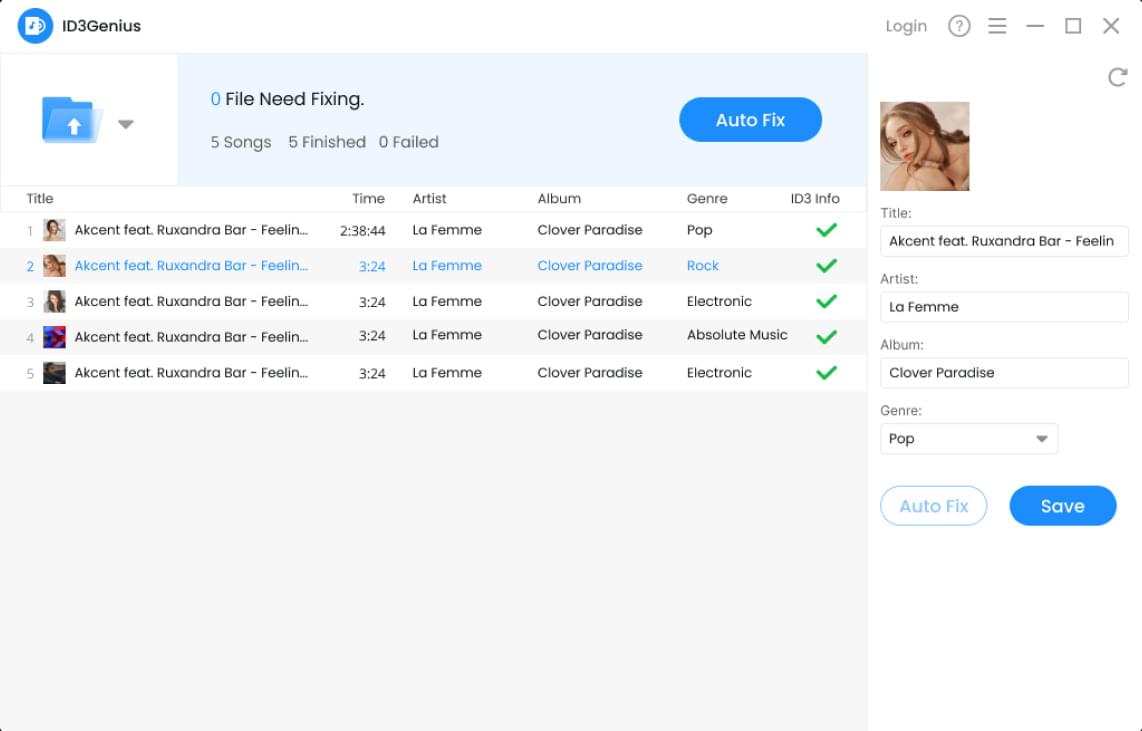
Task: Click the outlined Auto Fix button in the details panel
Action: [x=933, y=505]
